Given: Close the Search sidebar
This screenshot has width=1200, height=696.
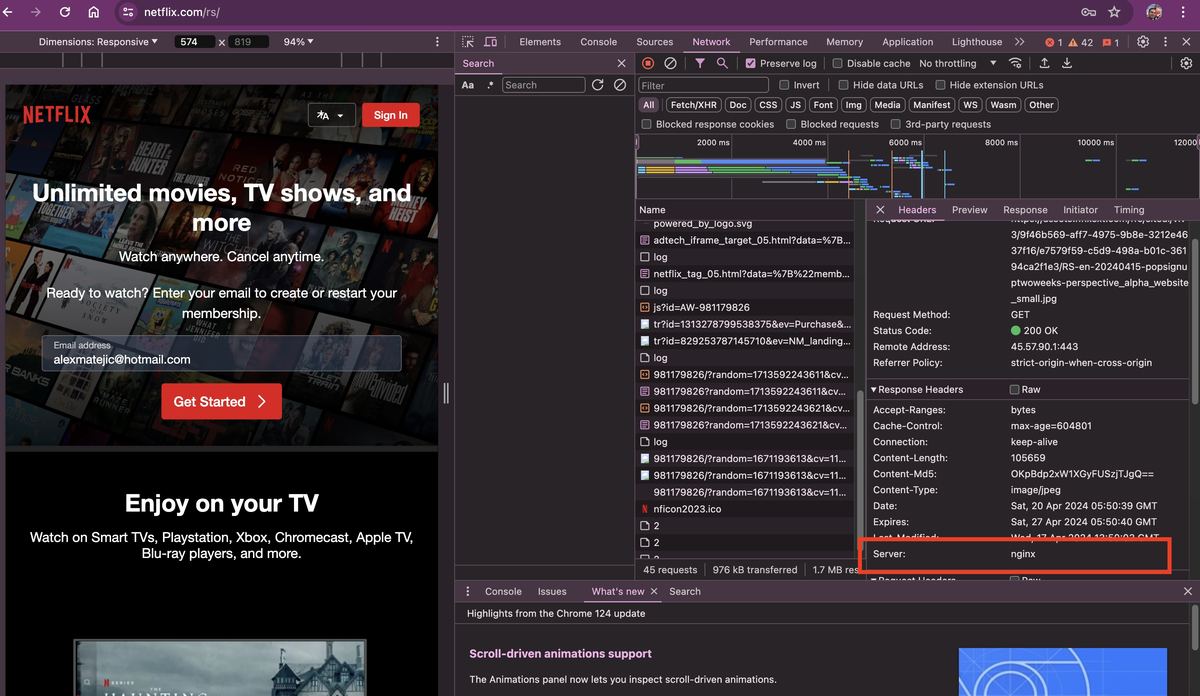Looking at the screenshot, I should point(622,63).
